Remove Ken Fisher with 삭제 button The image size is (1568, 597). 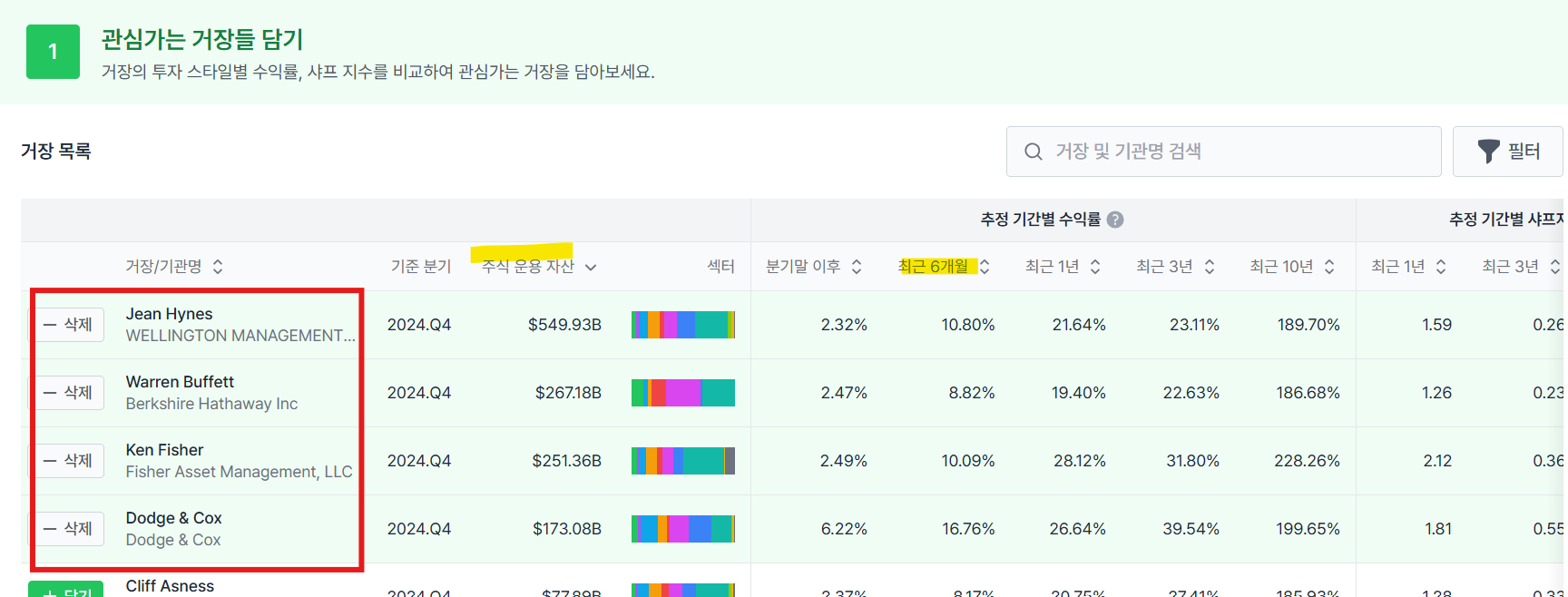[x=68, y=461]
